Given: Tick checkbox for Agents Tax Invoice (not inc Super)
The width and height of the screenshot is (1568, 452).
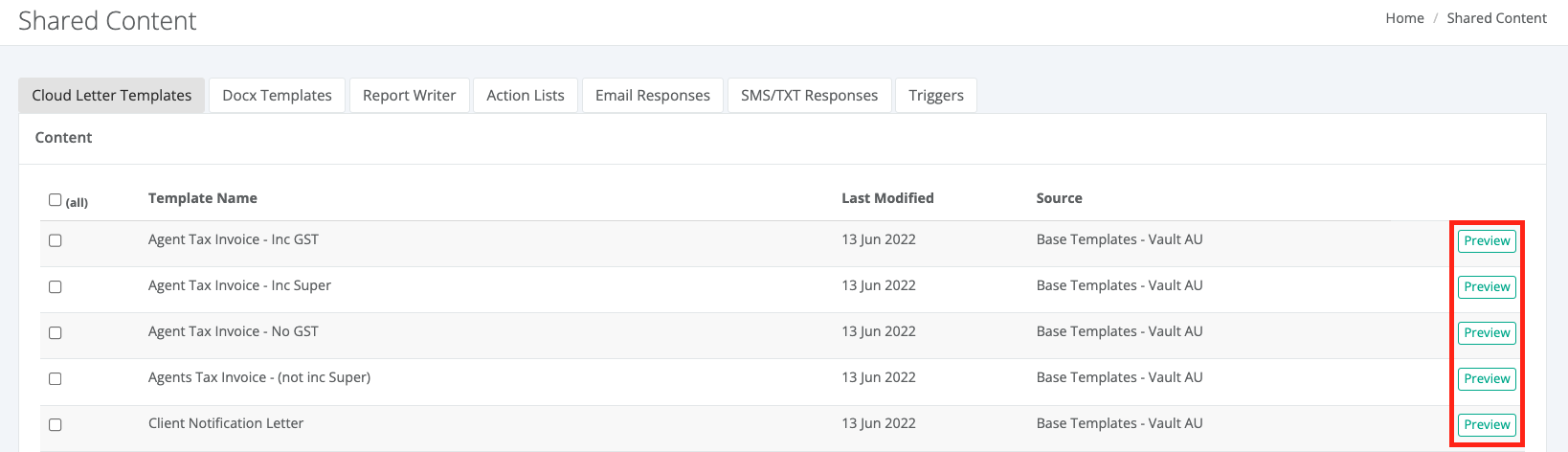Looking at the screenshot, I should pos(56,378).
